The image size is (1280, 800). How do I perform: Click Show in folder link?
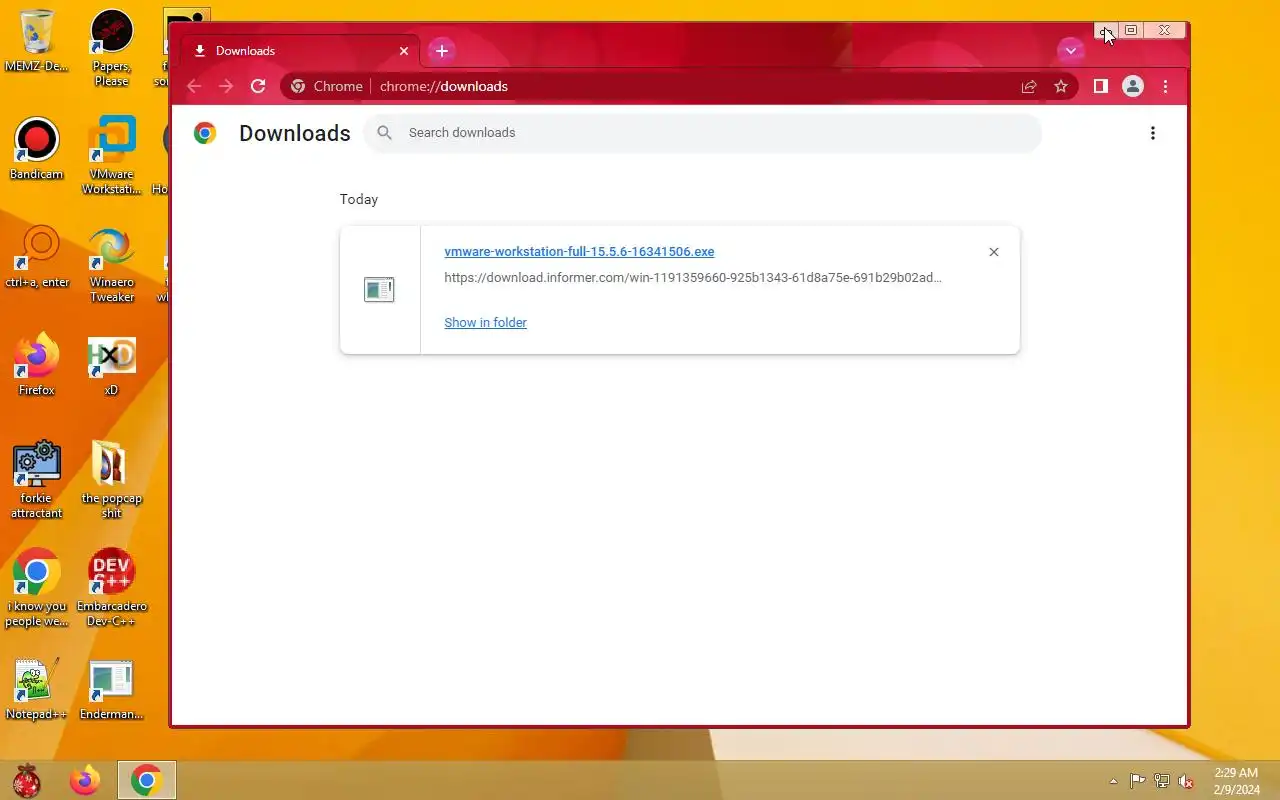pos(485,322)
